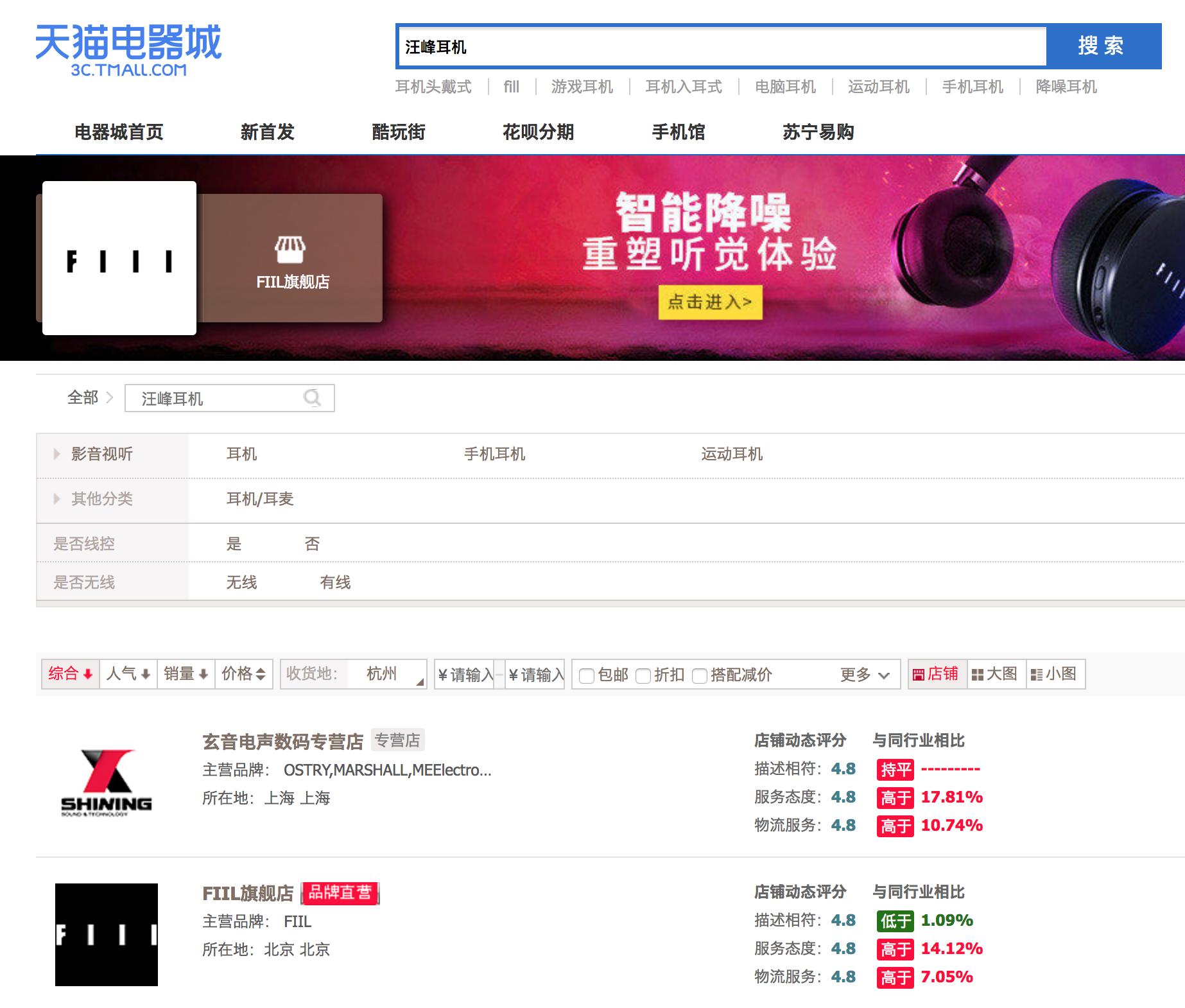Screen dimensions: 1185x1008
Task: Click suggested search fill
Action: pyautogui.click(x=511, y=87)
